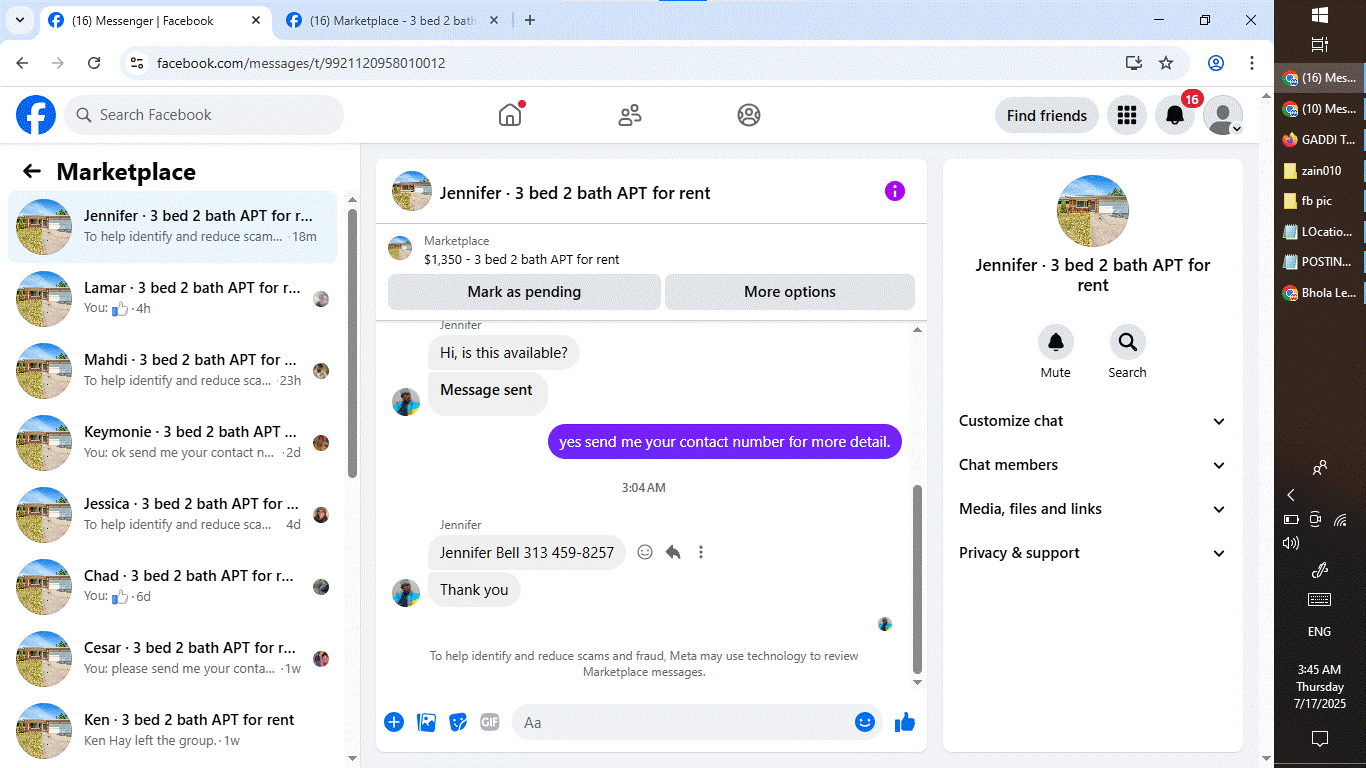Screen dimensions: 1366x768
Task: Click the Search Facebook field
Action: pos(204,115)
